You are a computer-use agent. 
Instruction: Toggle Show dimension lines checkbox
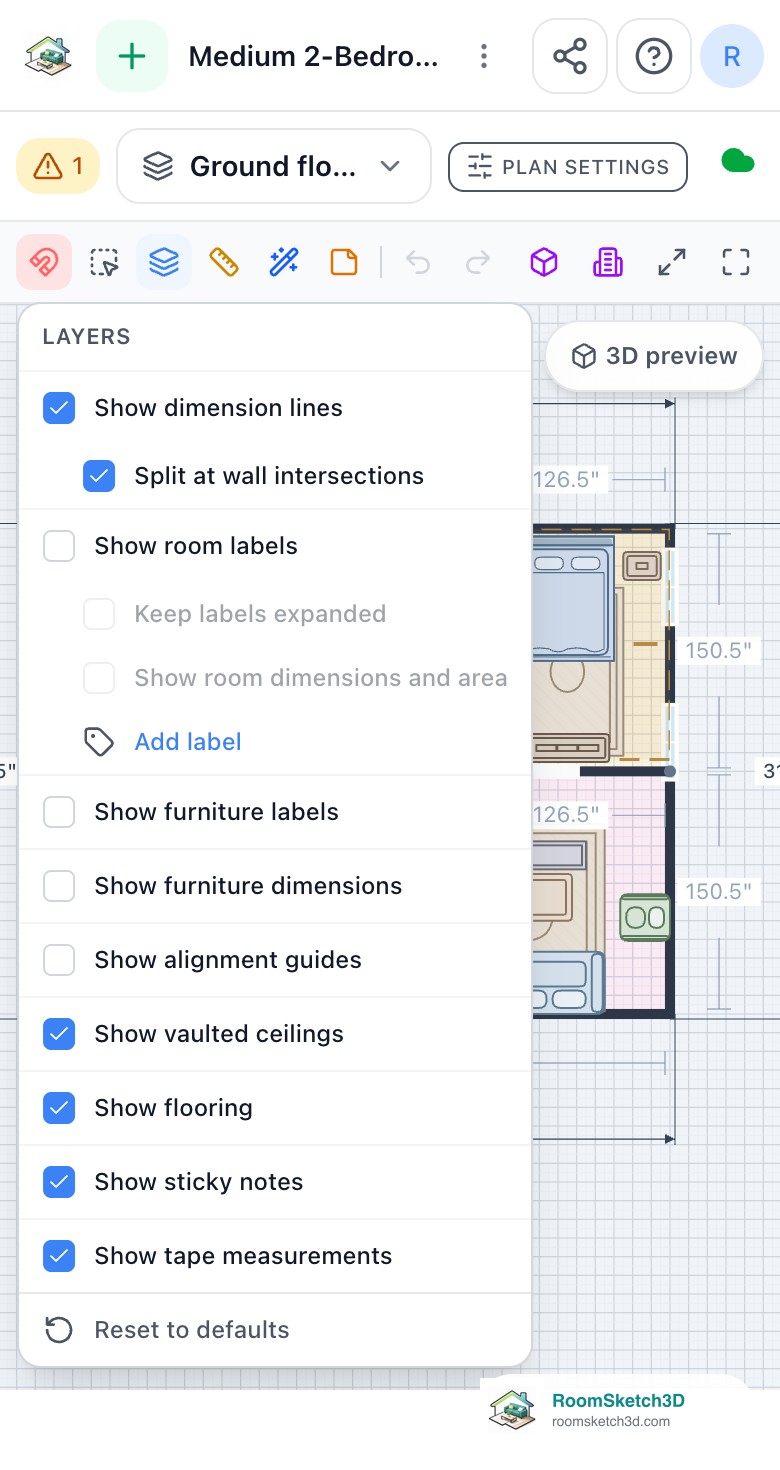tap(59, 408)
